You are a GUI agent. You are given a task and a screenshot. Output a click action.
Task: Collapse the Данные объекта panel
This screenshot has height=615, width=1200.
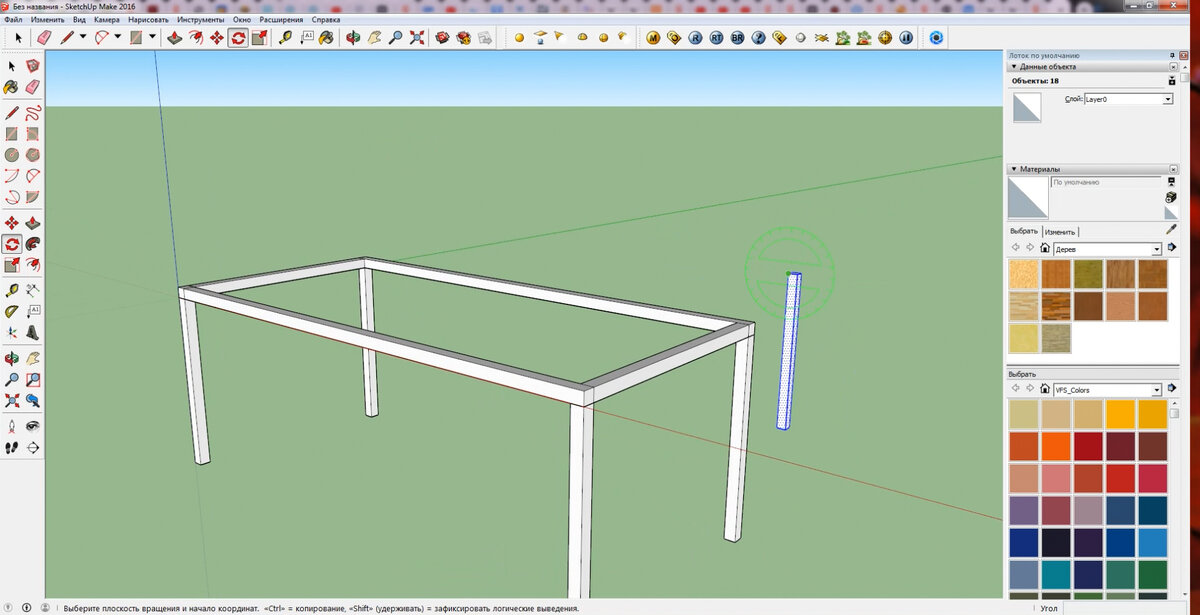(1014, 67)
